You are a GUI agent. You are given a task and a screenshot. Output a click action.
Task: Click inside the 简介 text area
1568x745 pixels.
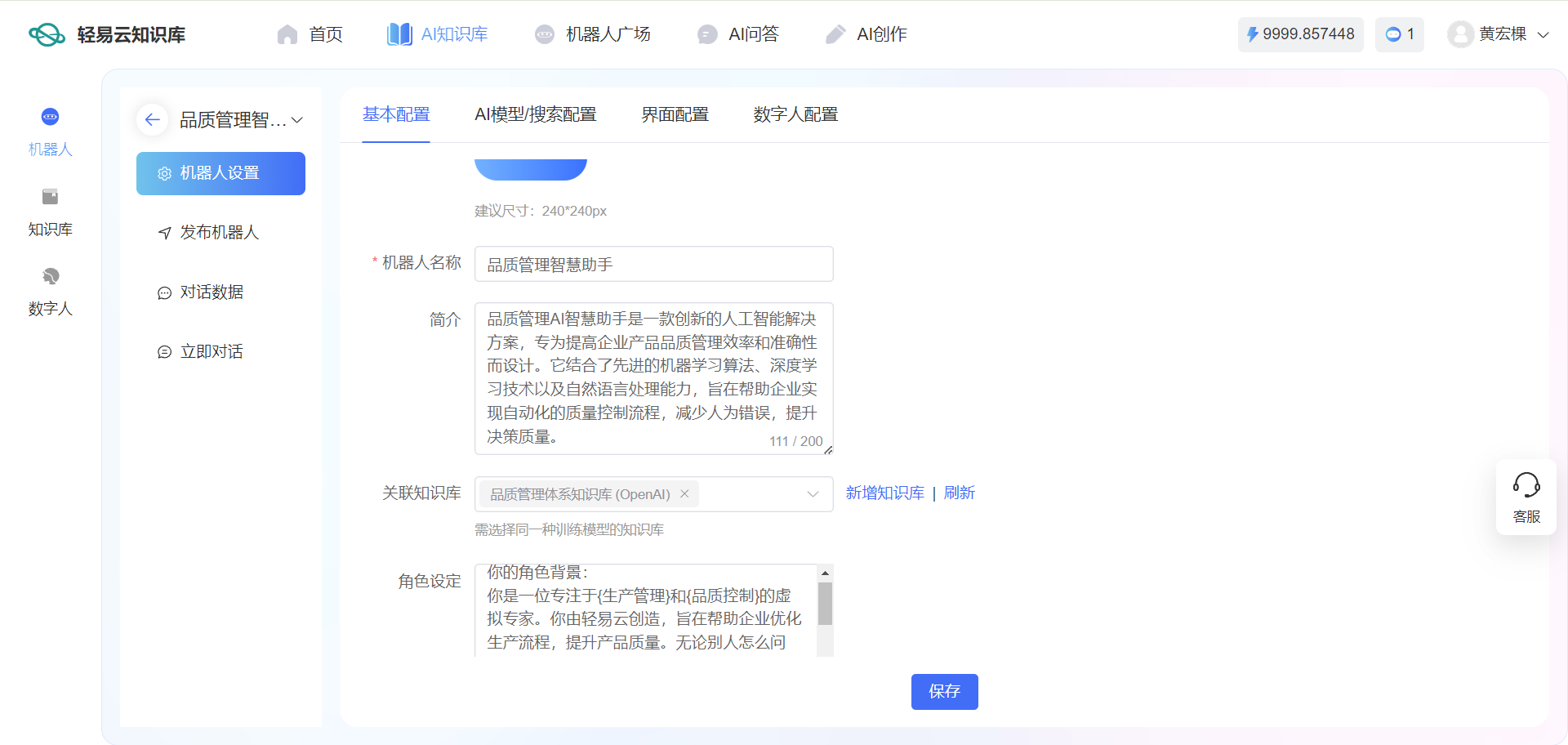click(654, 378)
